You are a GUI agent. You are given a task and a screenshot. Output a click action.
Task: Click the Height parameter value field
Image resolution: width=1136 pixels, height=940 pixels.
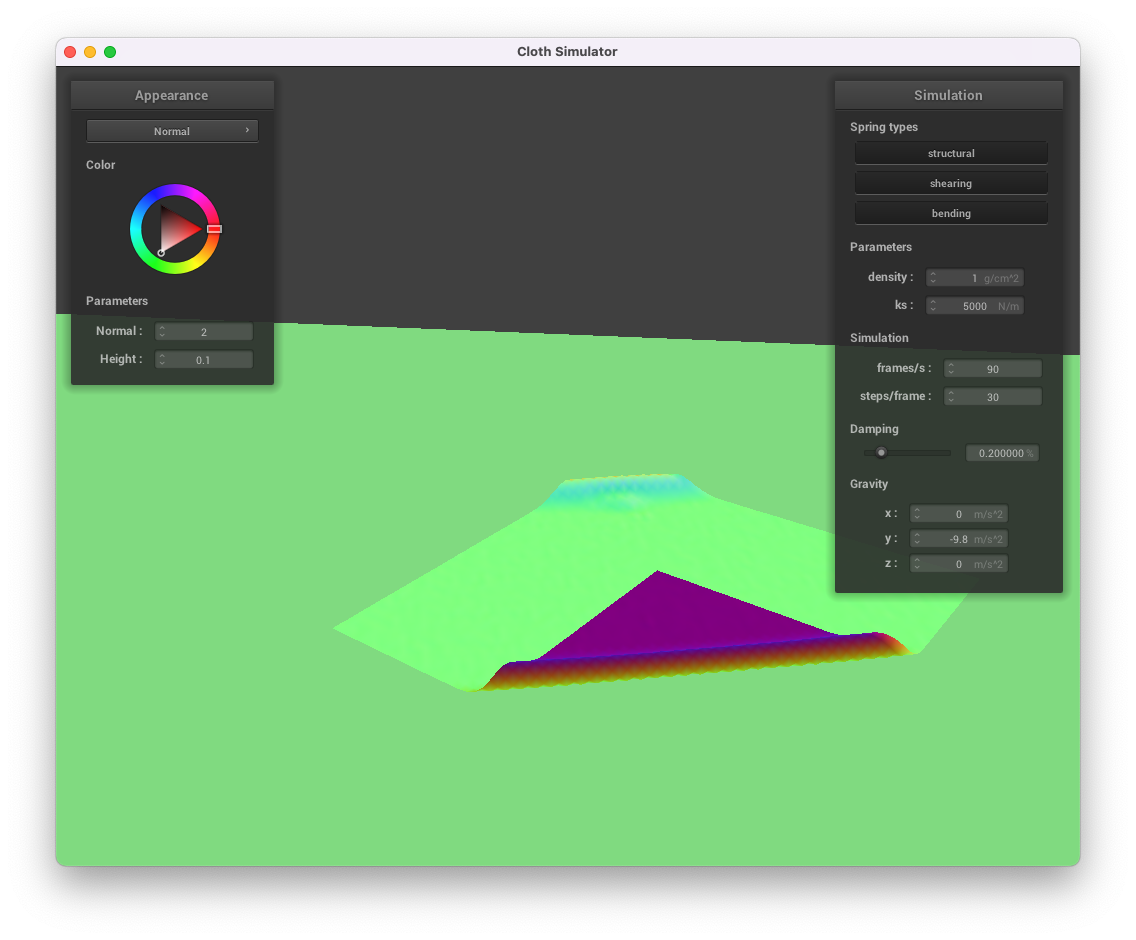tap(204, 359)
